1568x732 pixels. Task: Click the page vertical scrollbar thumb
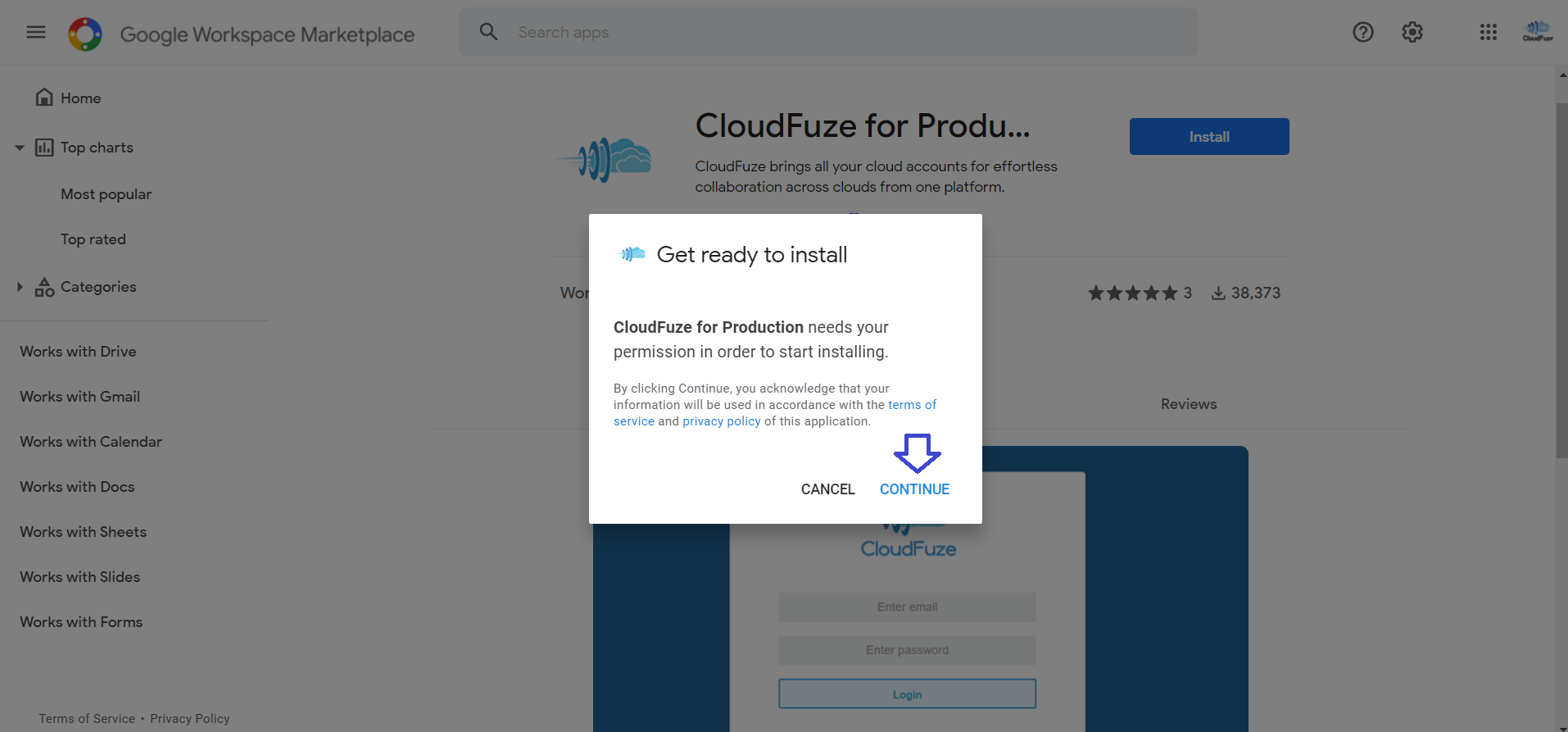[x=1561, y=280]
